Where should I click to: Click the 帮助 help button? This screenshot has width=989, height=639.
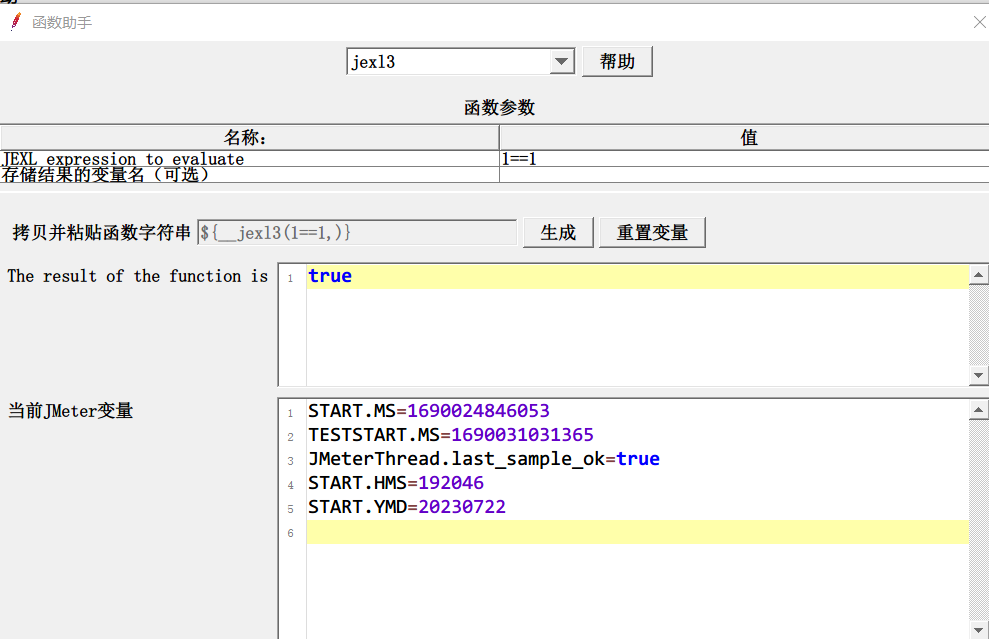(x=617, y=62)
